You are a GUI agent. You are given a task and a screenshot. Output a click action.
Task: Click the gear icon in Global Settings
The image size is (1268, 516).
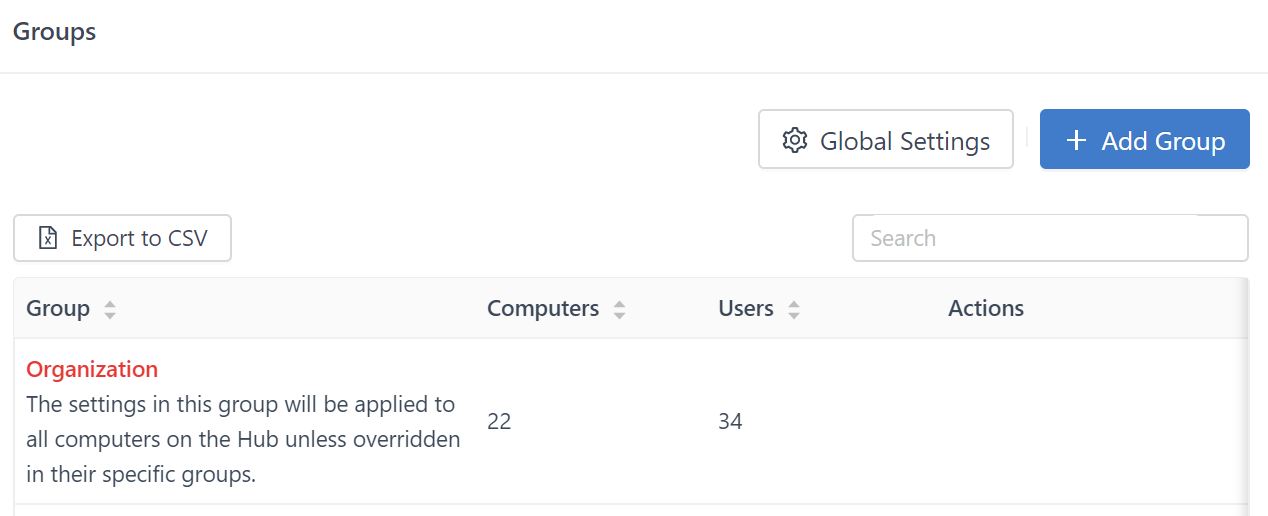[x=795, y=140]
